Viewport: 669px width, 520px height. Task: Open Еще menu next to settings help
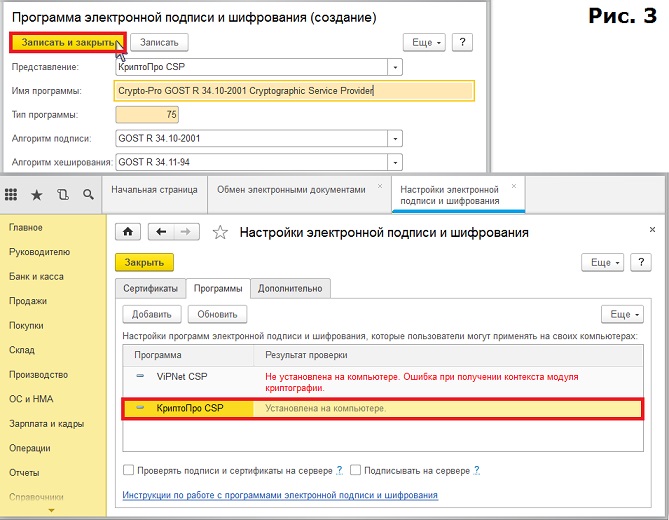pos(602,262)
